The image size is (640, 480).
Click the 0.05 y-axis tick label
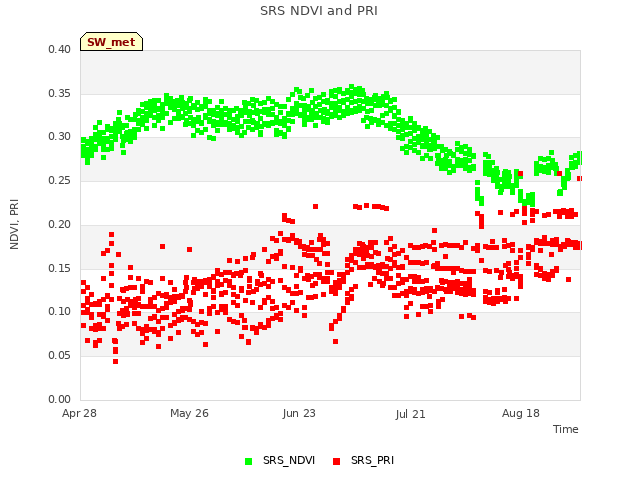[60, 356]
